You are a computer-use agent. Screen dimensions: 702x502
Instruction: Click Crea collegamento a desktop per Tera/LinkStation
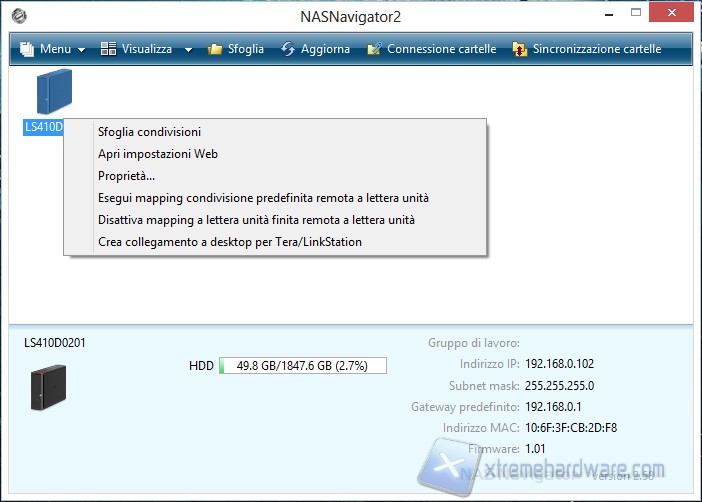pos(229,241)
